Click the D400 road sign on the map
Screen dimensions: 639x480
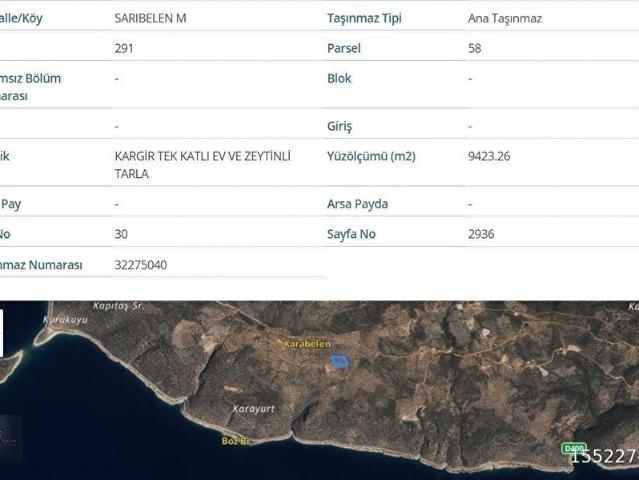[x=574, y=448]
